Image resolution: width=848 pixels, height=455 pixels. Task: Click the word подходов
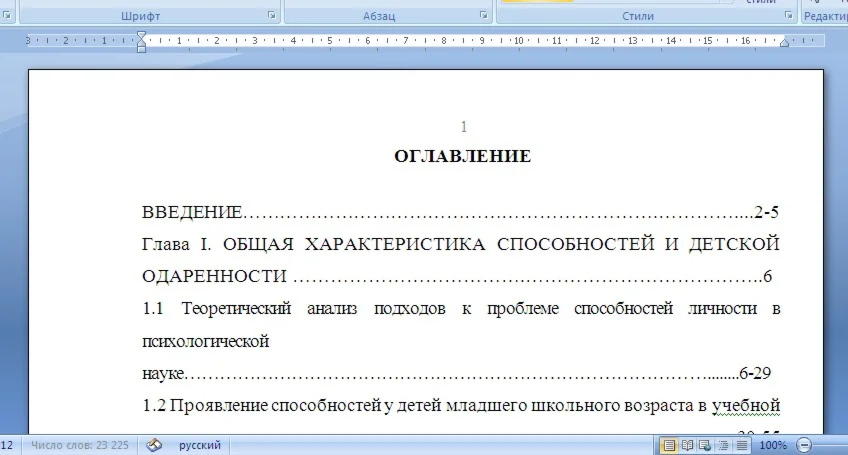click(409, 309)
